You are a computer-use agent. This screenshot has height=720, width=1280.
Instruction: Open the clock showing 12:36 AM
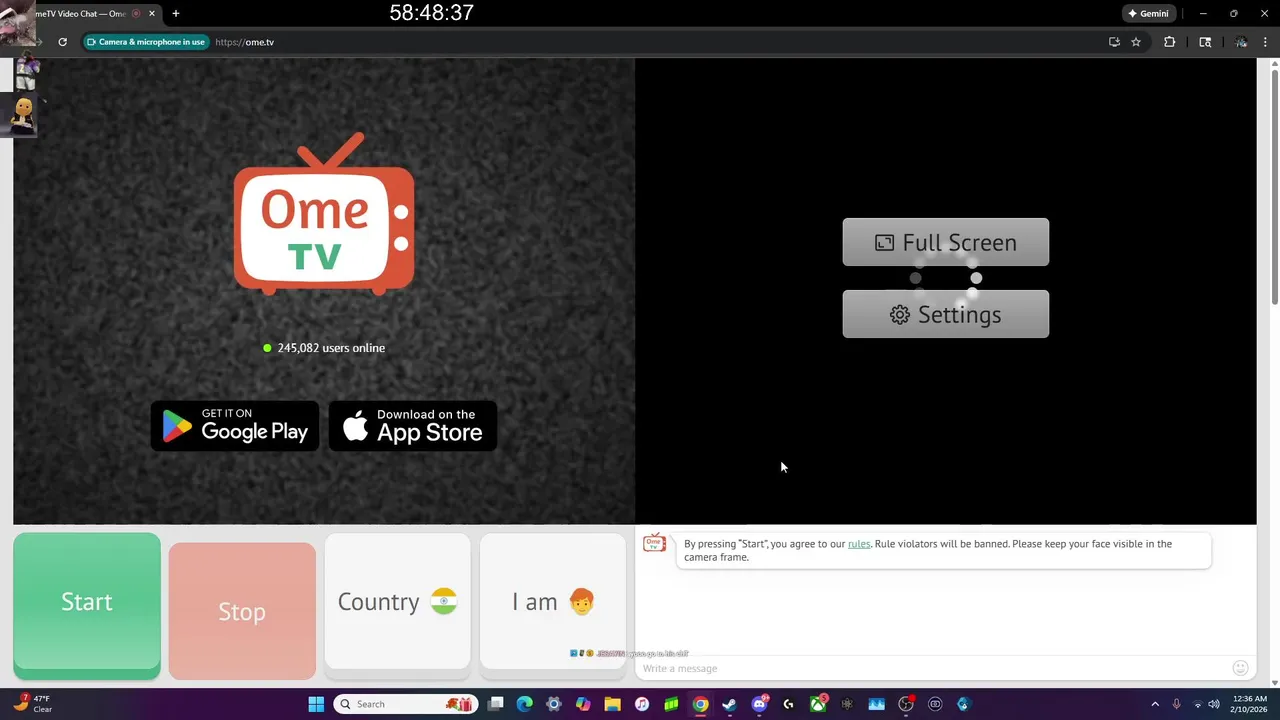[1250, 704]
